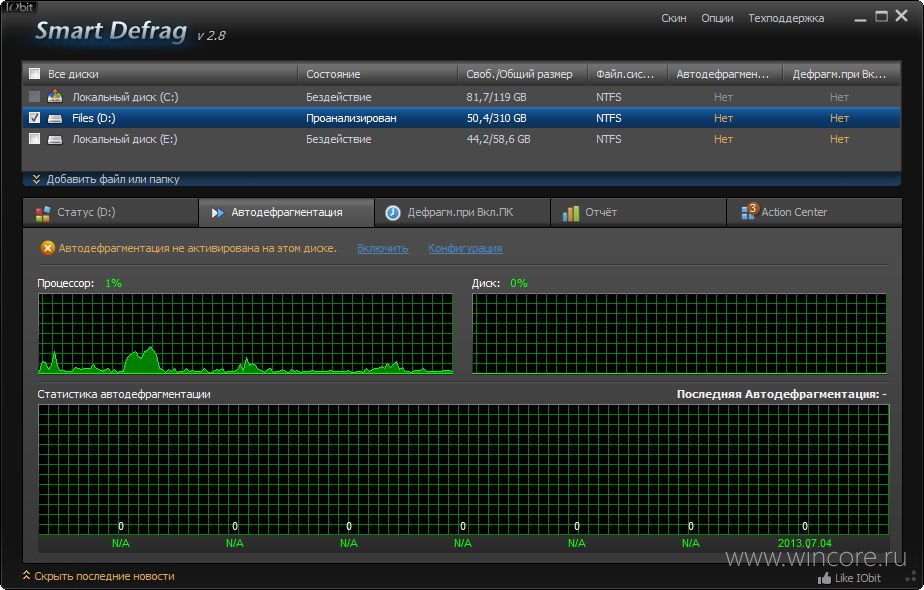Click the orange warning X icon
924x590 pixels.
tap(47, 248)
